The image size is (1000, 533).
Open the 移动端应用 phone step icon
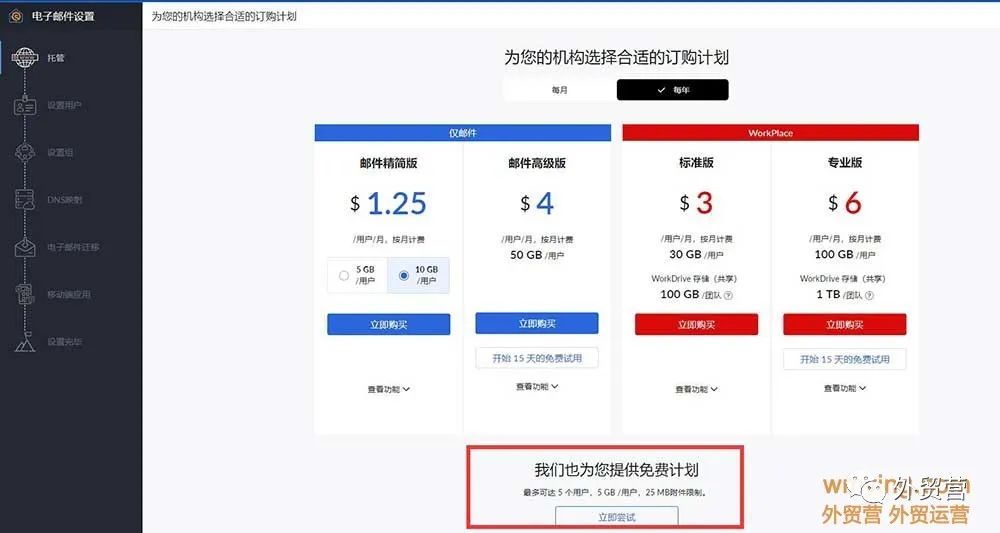pyautogui.click(x=25, y=294)
